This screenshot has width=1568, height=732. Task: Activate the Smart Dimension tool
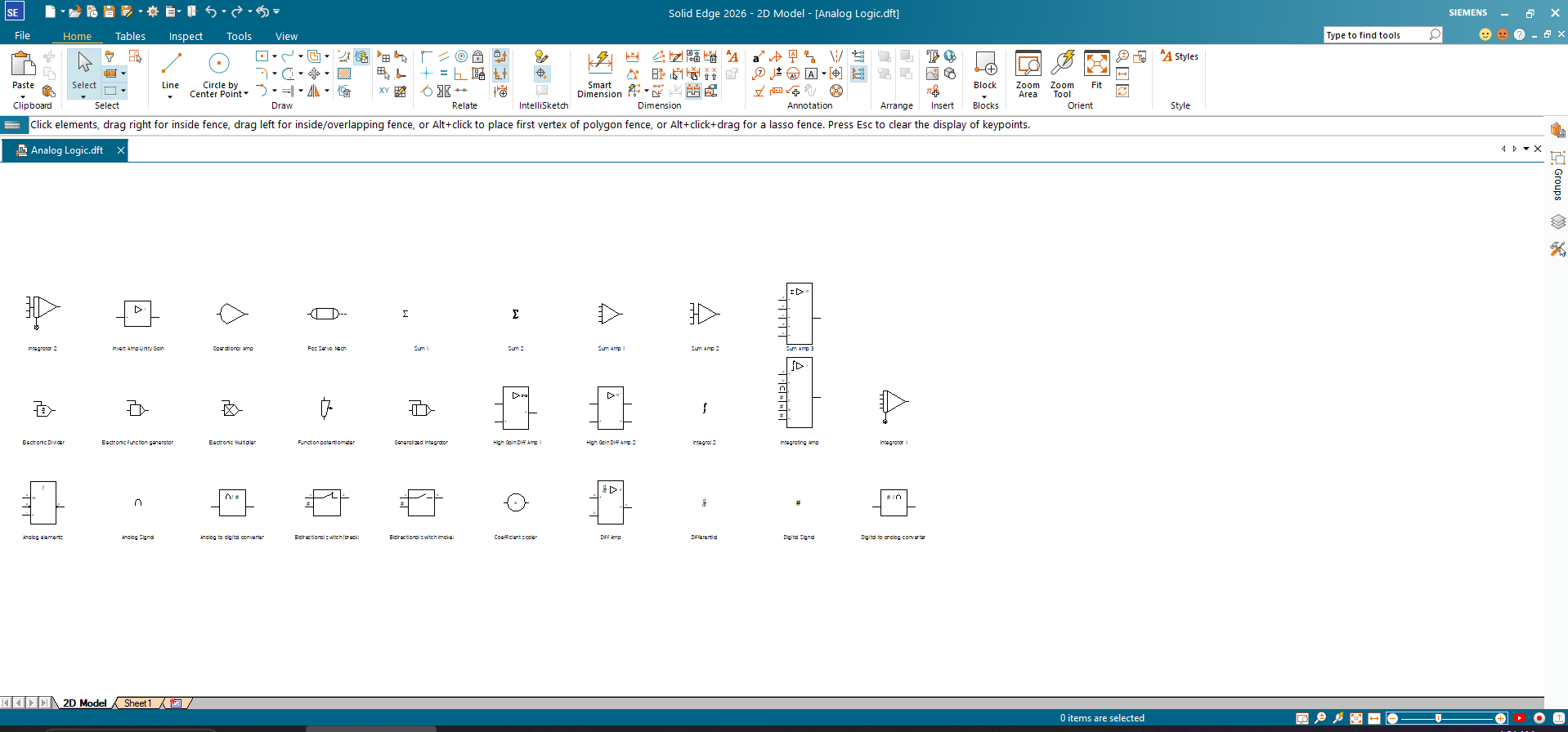point(599,74)
